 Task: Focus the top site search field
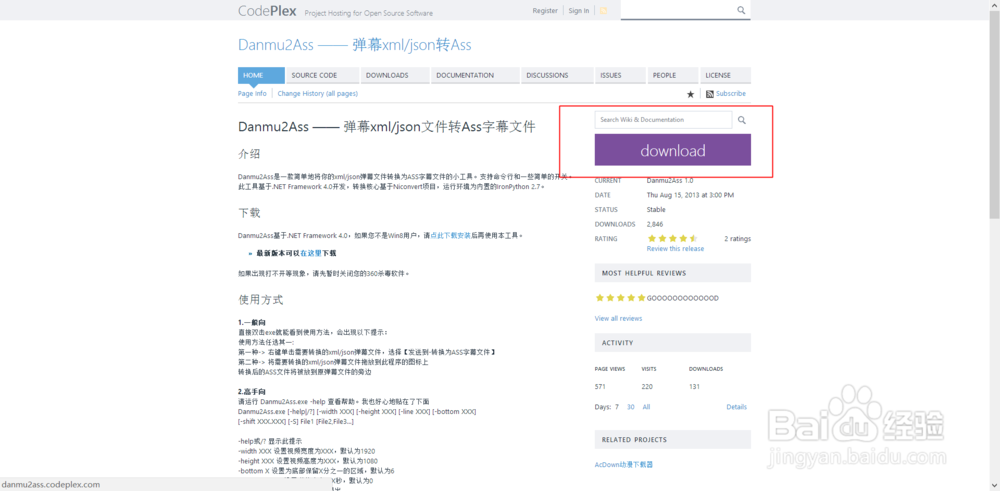677,10
